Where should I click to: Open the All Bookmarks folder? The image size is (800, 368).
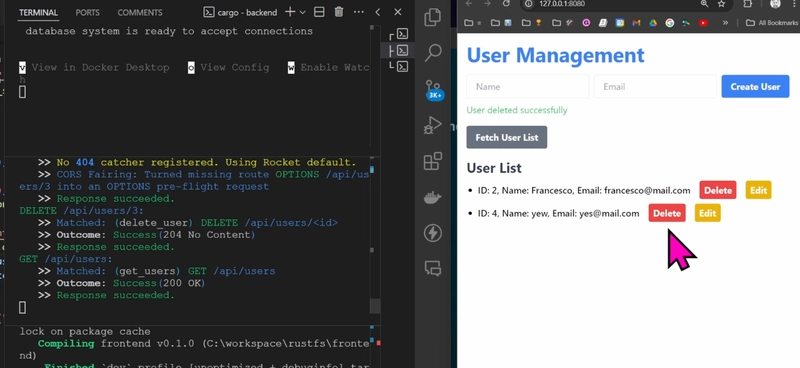(x=773, y=23)
